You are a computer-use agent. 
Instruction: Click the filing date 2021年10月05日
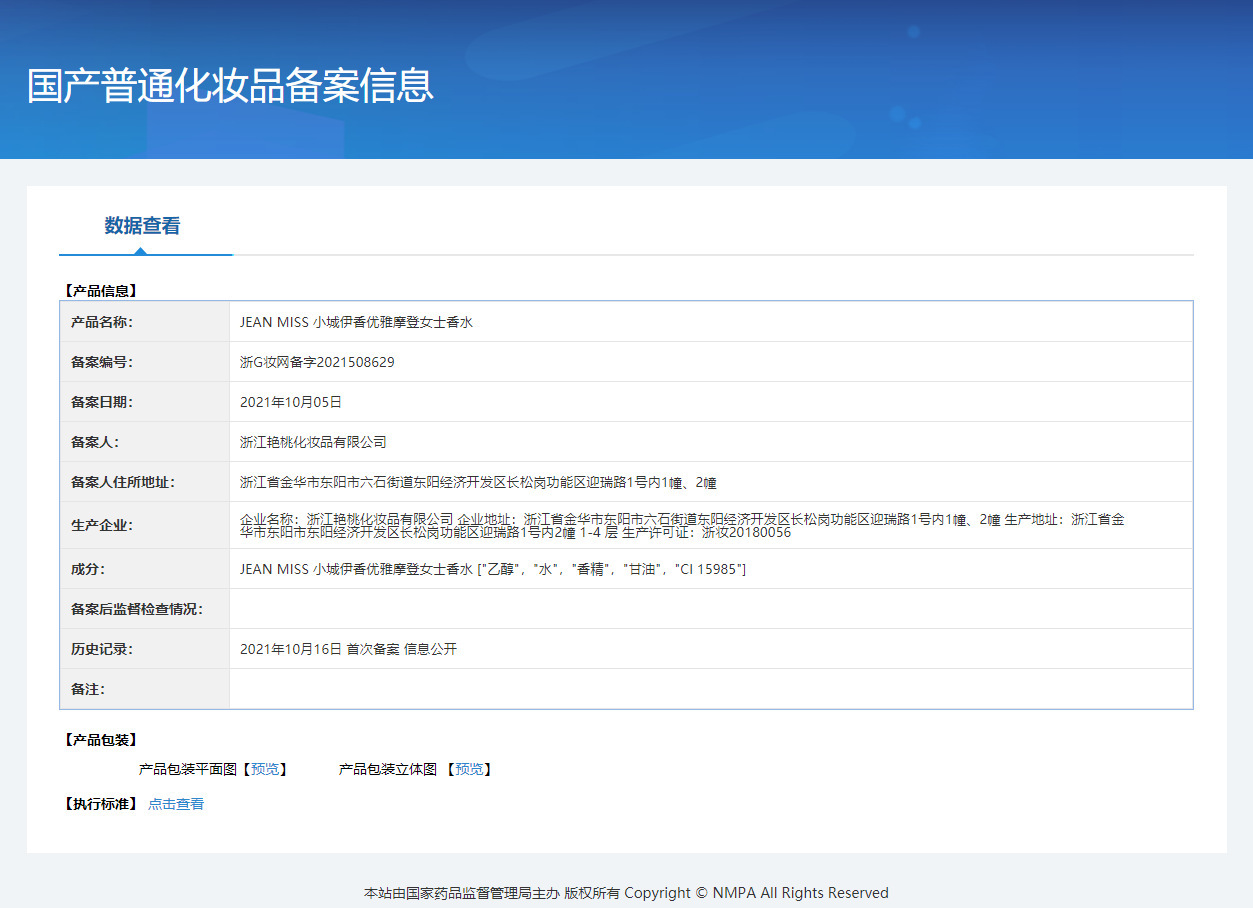pos(291,402)
